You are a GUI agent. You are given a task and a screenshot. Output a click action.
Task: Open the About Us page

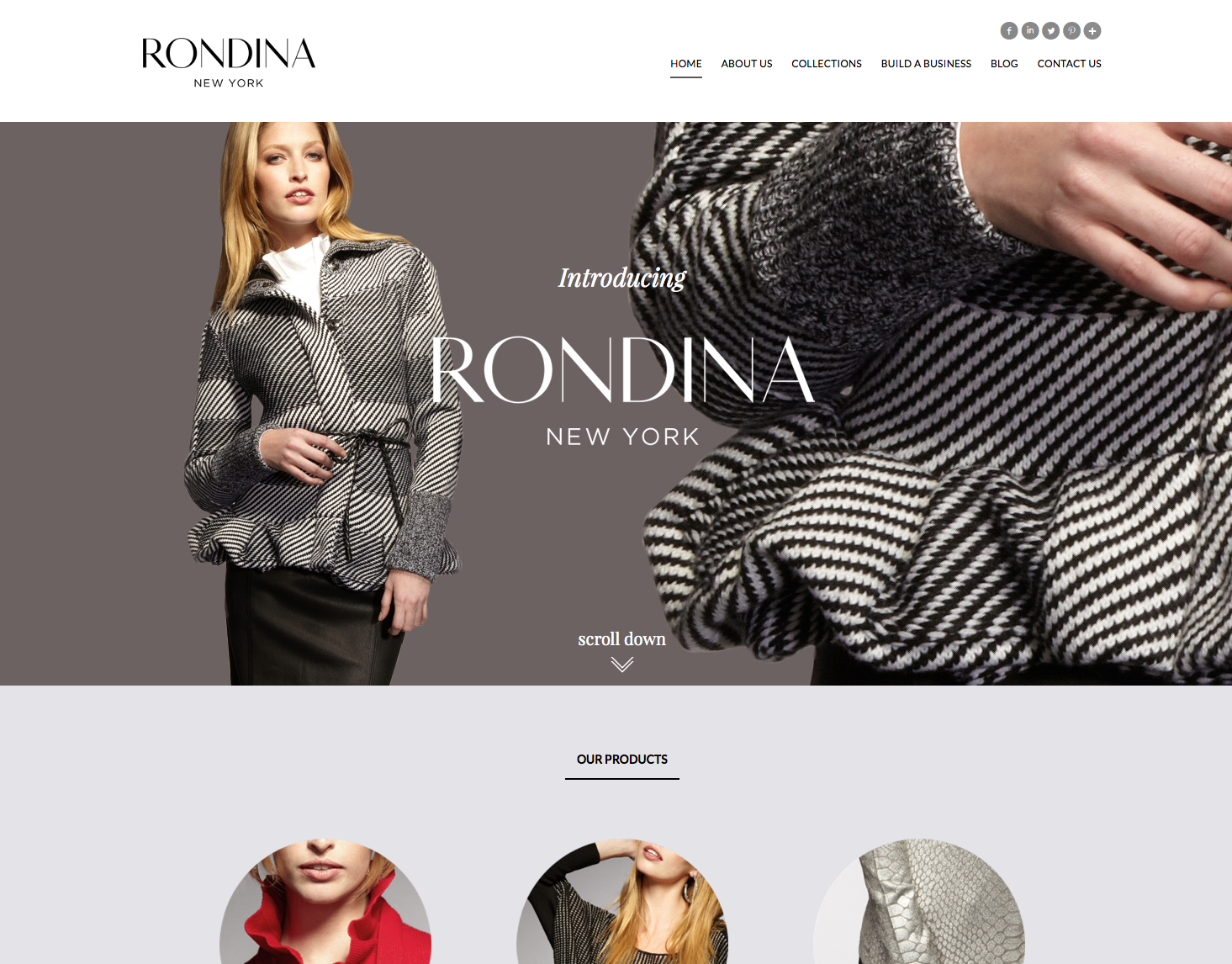pyautogui.click(x=747, y=64)
